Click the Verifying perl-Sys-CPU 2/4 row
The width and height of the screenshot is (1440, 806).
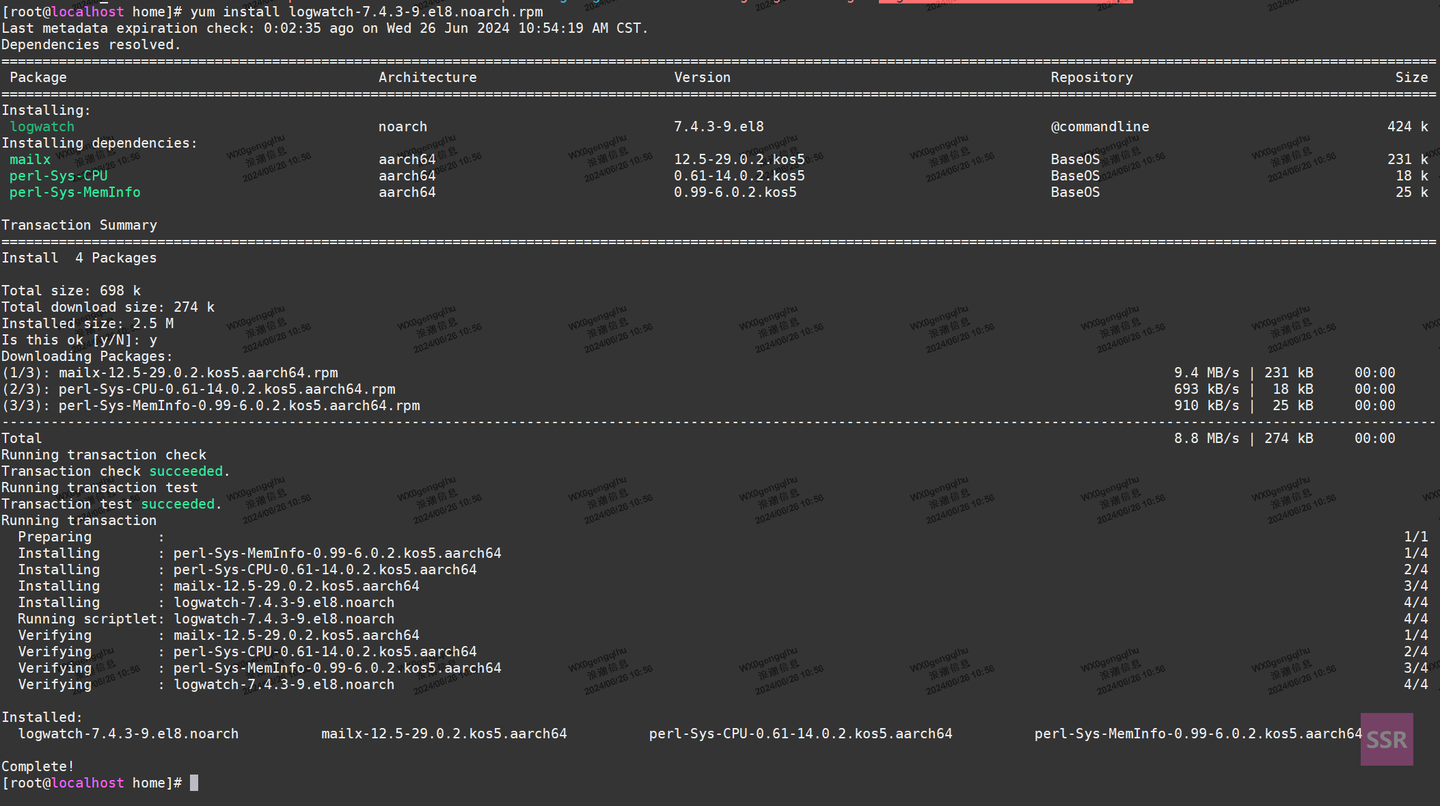[723, 652]
